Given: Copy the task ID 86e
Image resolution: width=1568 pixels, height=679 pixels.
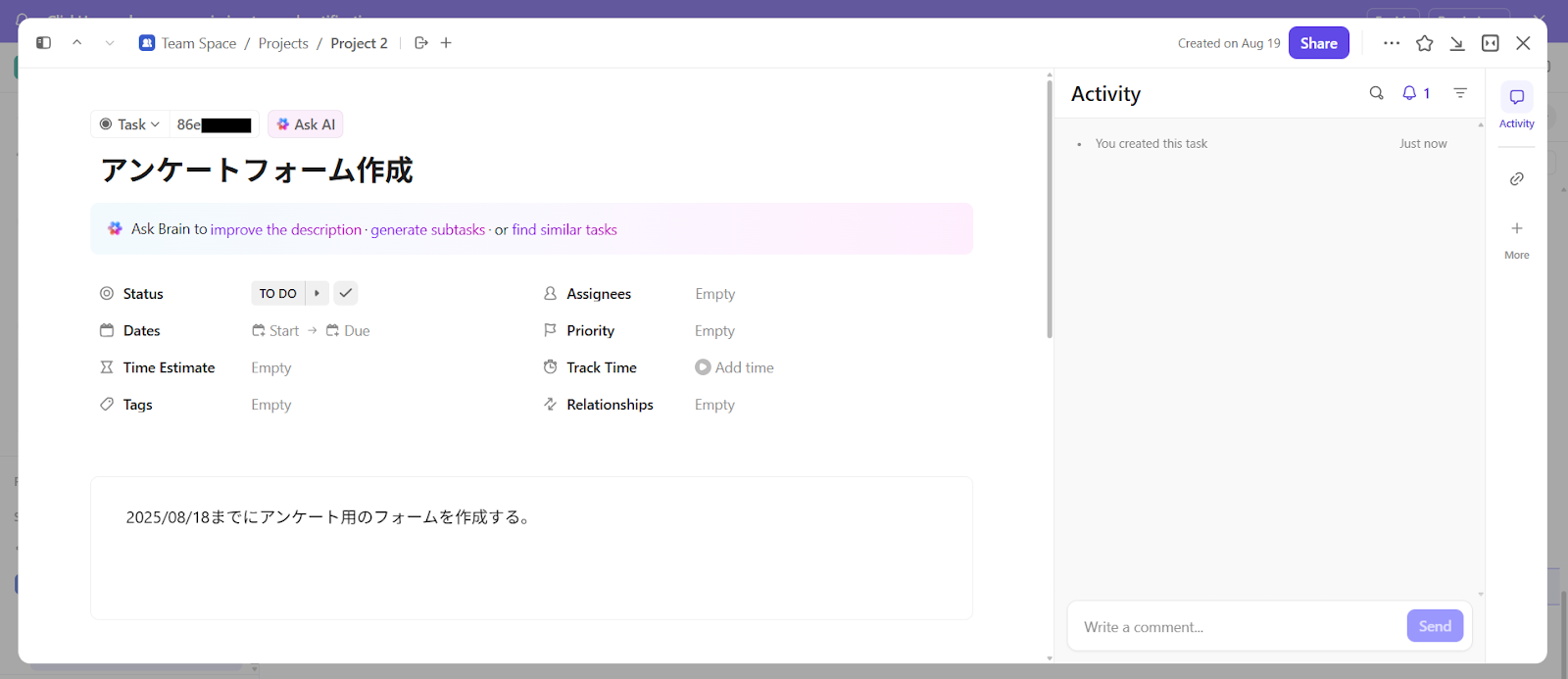Looking at the screenshot, I should tap(214, 124).
